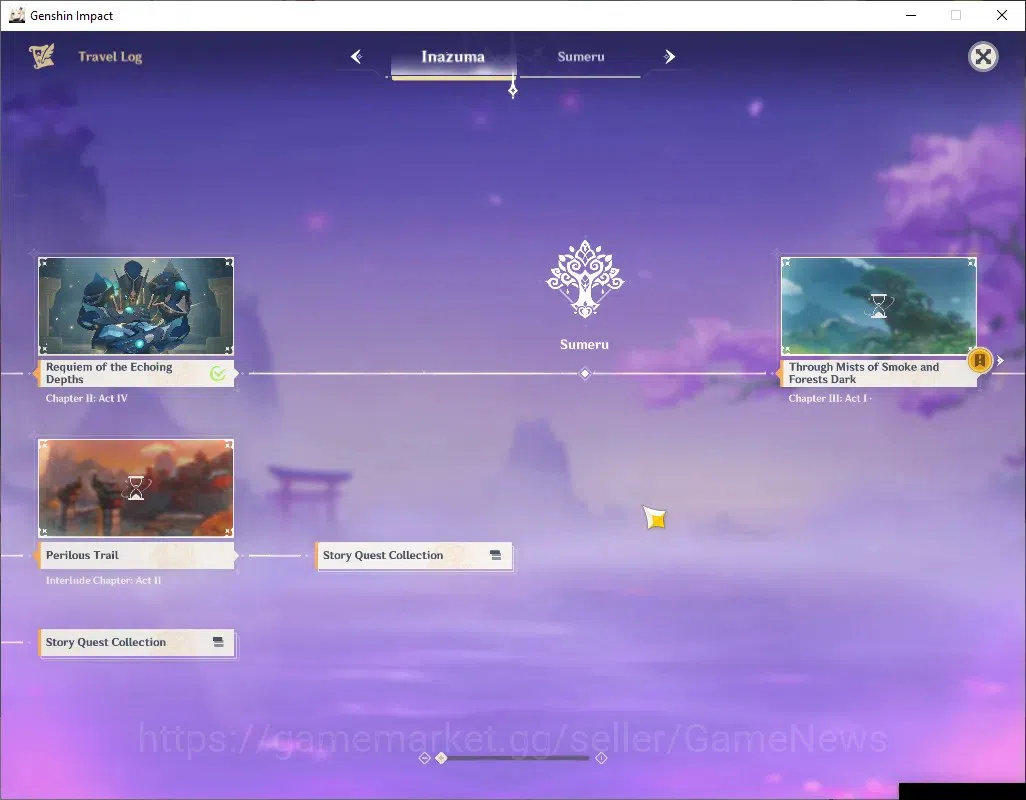Click small right arrow beside Through Mists card
The height and width of the screenshot is (800, 1026).
tap(1000, 360)
